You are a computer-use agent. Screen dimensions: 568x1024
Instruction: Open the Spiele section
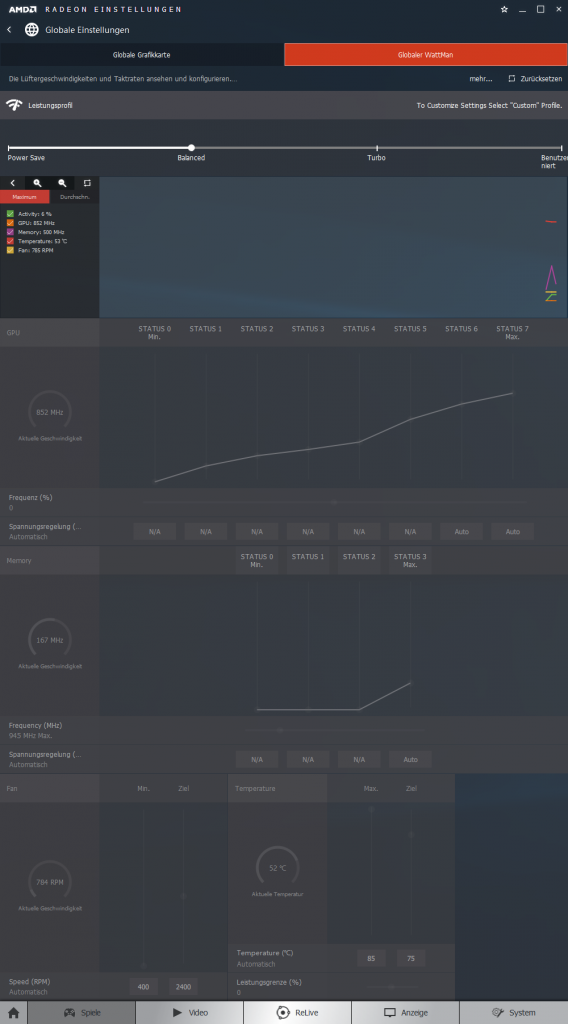click(82, 1012)
